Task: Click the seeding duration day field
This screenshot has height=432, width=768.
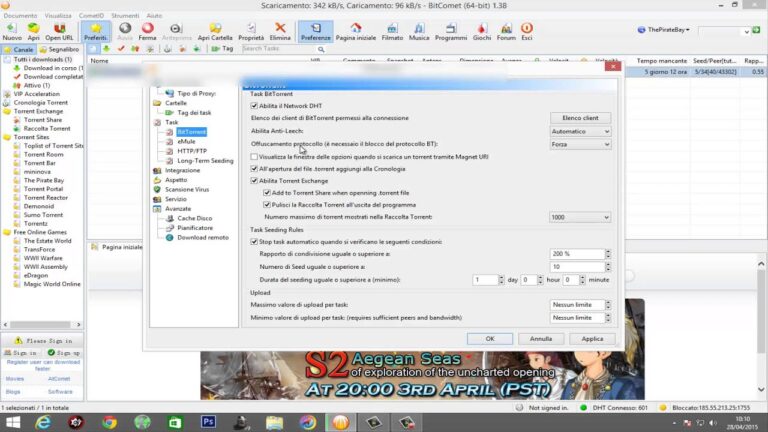Action: tap(485, 280)
